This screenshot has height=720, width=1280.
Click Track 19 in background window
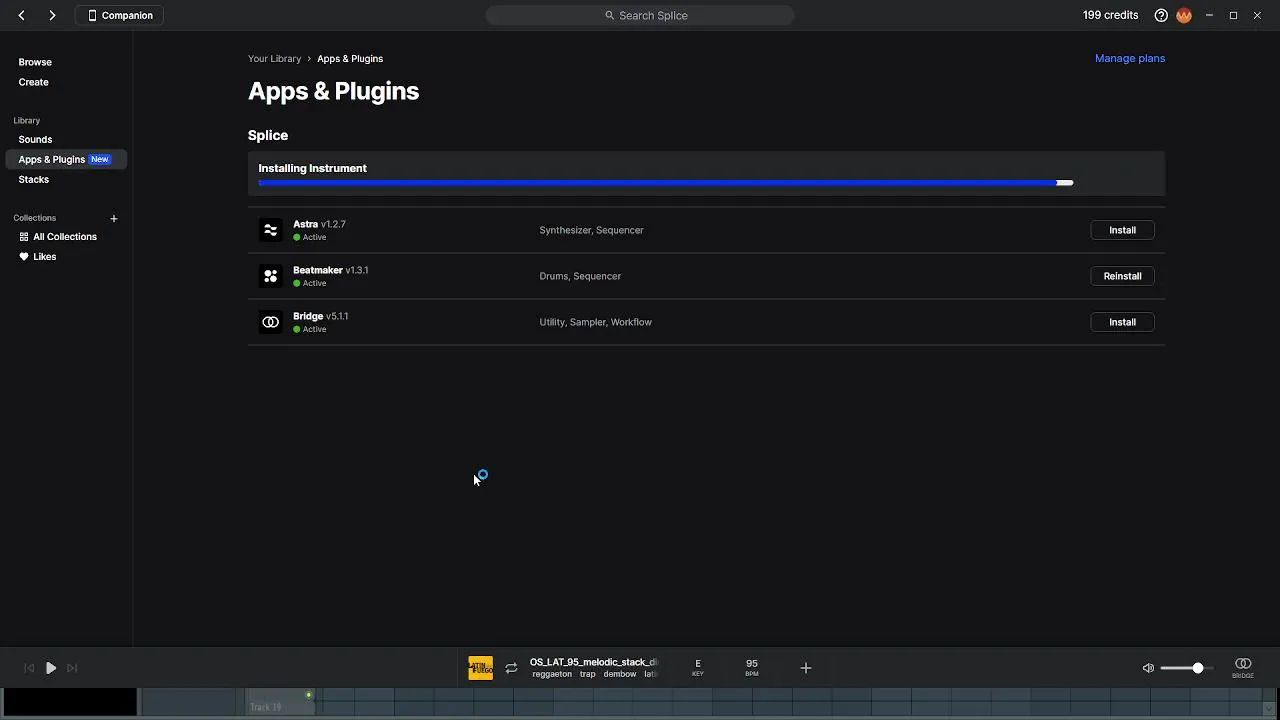click(x=266, y=707)
